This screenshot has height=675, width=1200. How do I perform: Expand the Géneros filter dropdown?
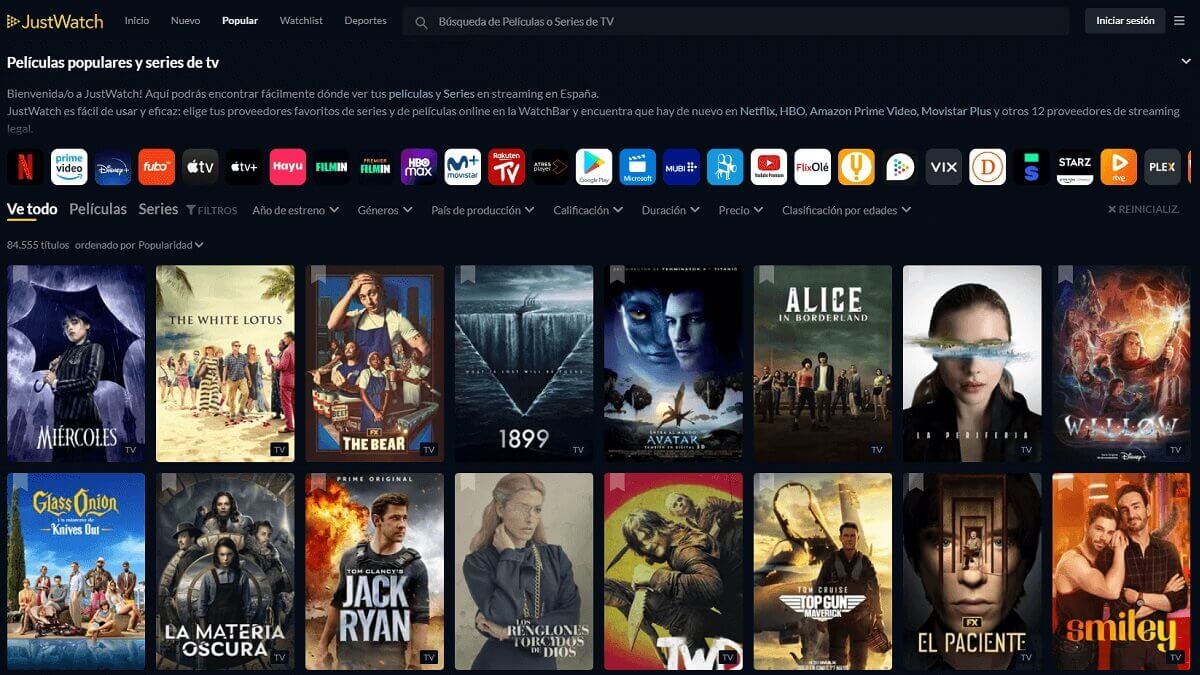point(385,210)
